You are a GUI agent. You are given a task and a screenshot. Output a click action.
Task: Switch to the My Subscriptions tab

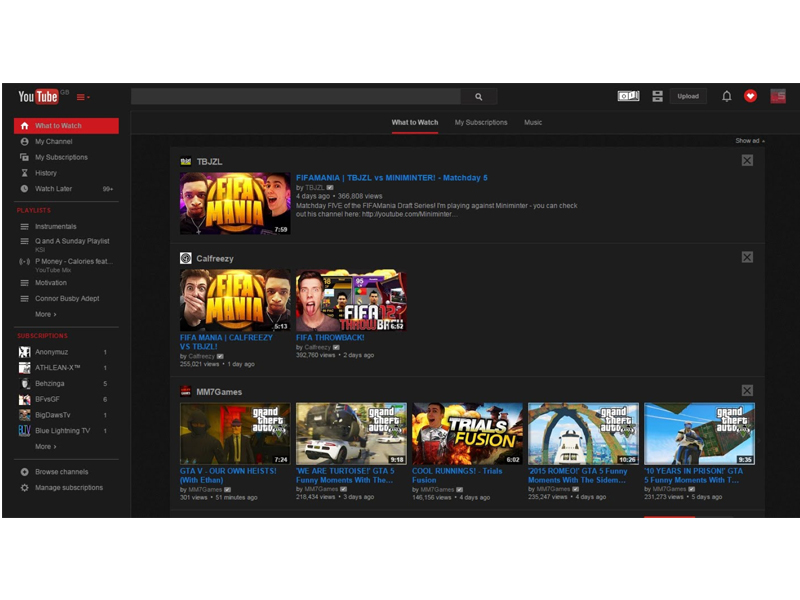pyautogui.click(x=481, y=123)
